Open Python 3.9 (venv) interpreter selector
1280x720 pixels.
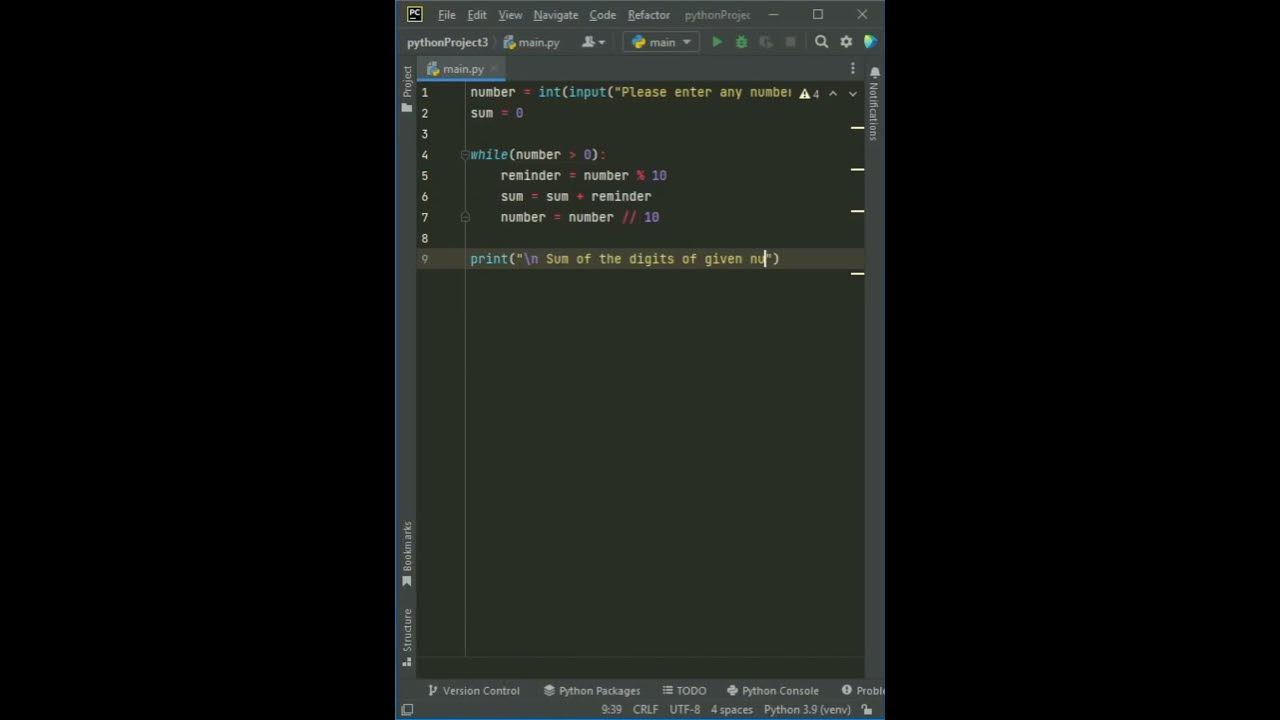[x=807, y=709]
